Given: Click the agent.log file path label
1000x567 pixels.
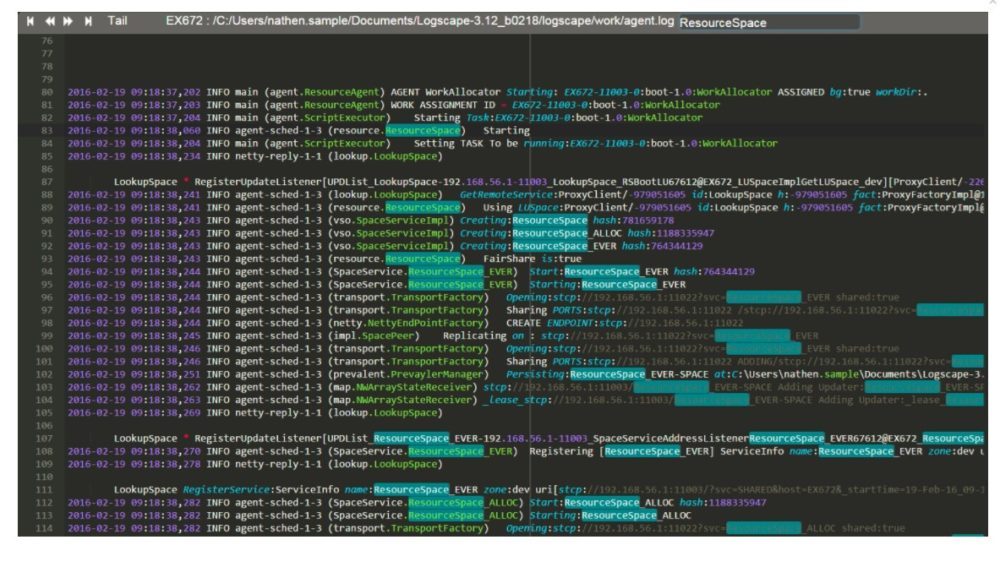Looking at the screenshot, I should click(420, 21).
